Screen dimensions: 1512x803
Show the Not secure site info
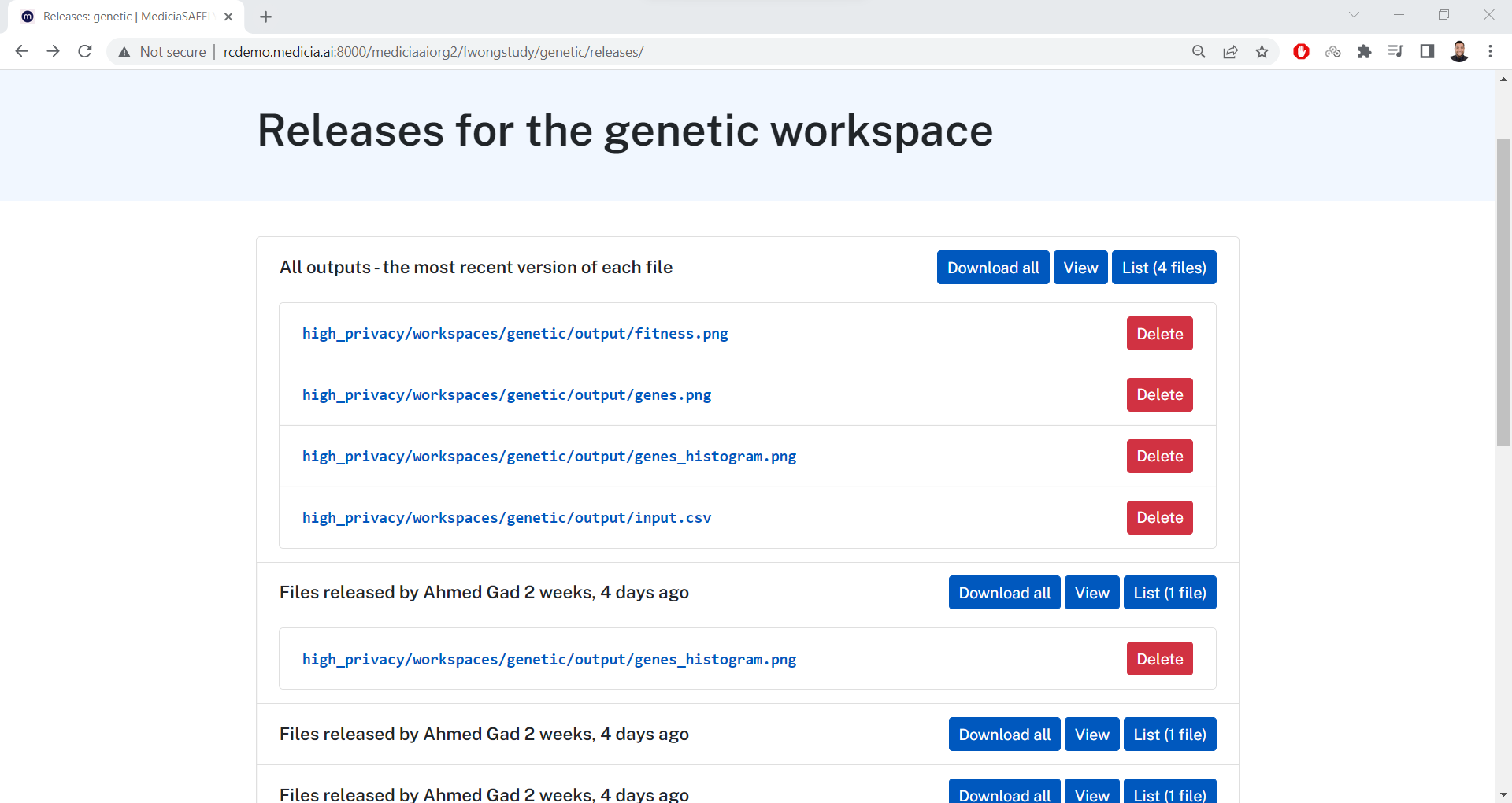point(161,52)
